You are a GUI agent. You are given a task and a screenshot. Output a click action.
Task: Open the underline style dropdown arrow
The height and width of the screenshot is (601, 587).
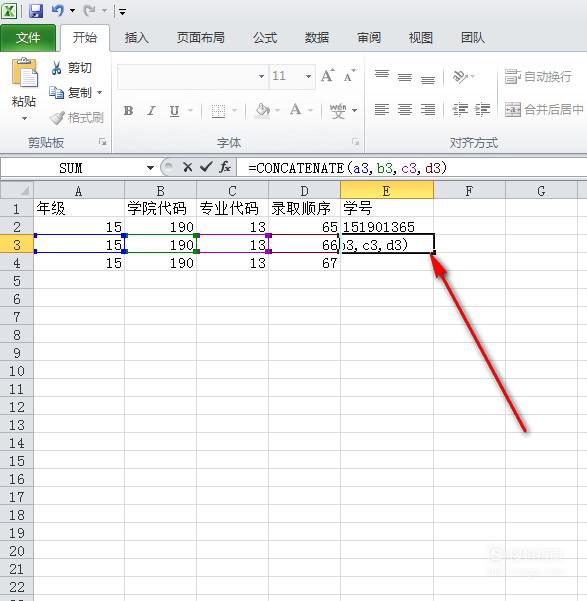click(191, 111)
